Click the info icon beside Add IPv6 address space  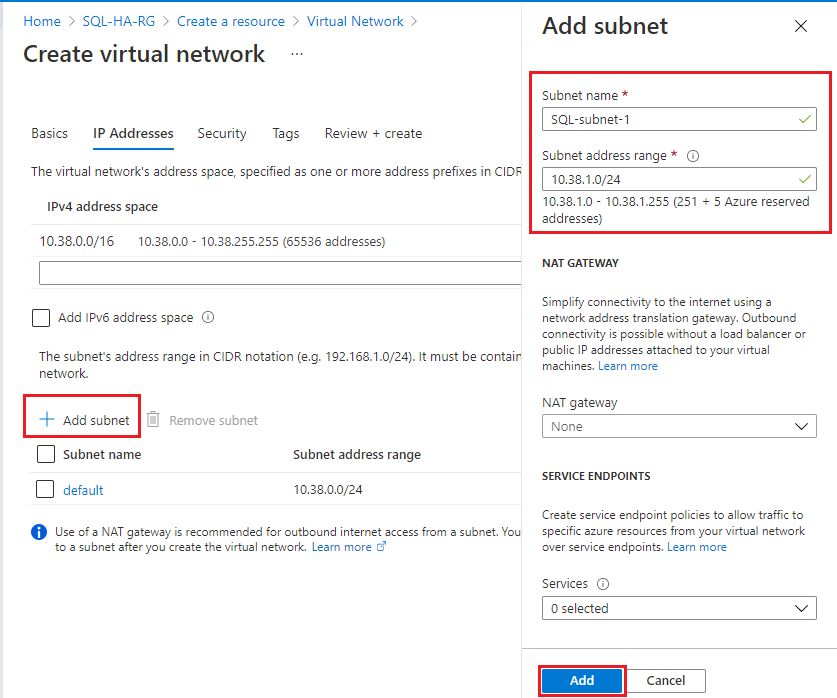pyautogui.click(x=207, y=317)
